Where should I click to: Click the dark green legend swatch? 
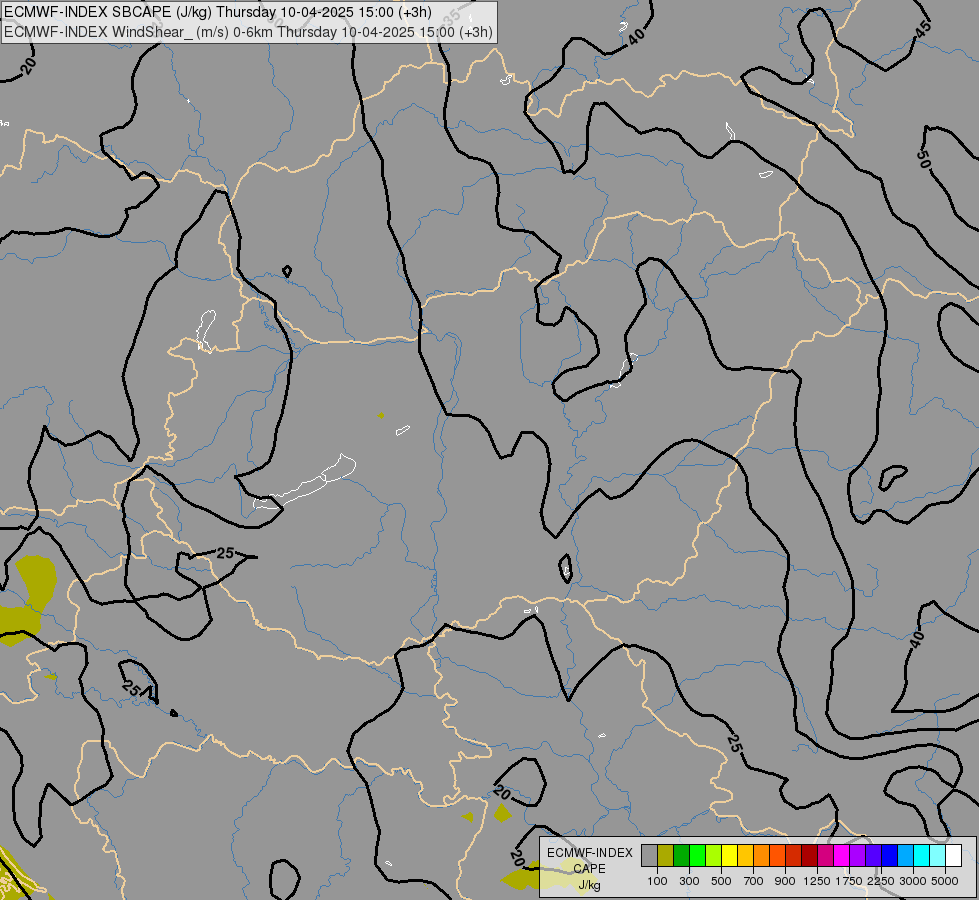point(682,856)
